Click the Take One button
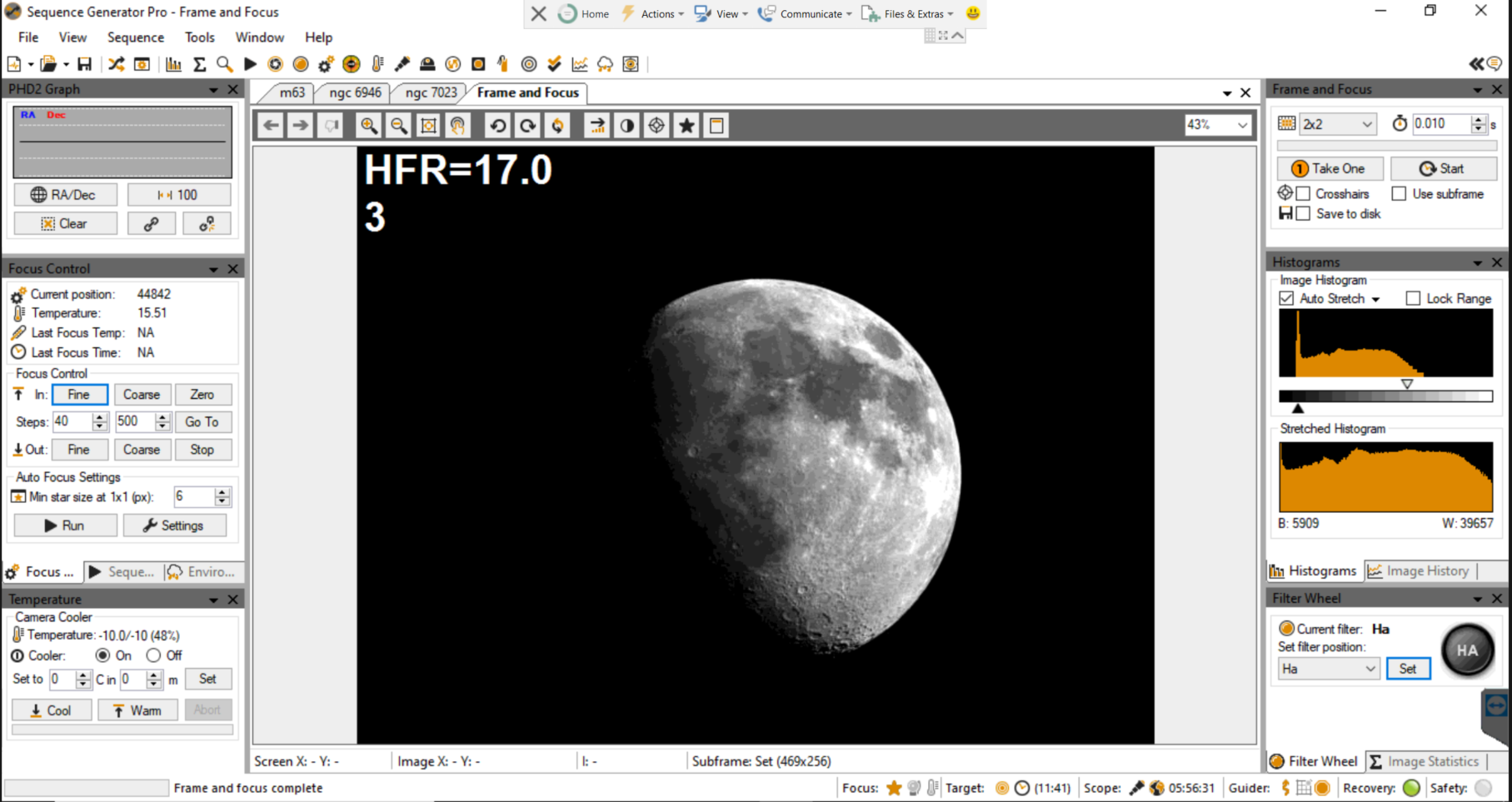The width and height of the screenshot is (1512, 802). [1330, 168]
